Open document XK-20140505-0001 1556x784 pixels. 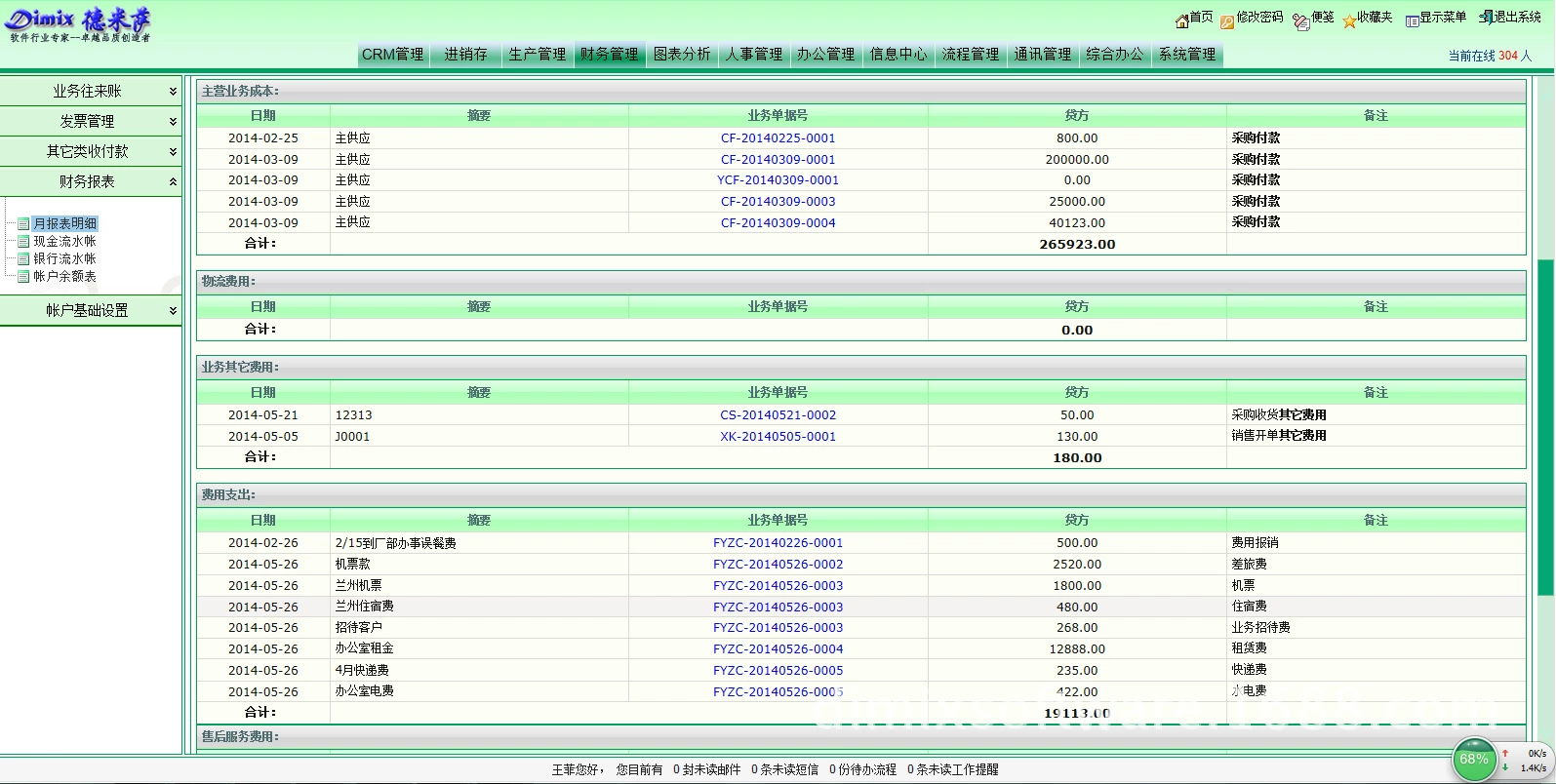point(778,437)
